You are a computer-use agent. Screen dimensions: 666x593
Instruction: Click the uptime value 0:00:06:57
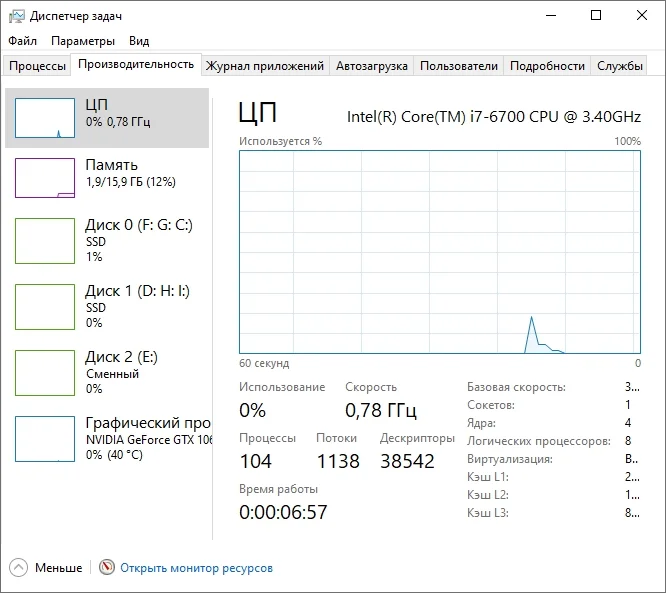[x=283, y=512]
